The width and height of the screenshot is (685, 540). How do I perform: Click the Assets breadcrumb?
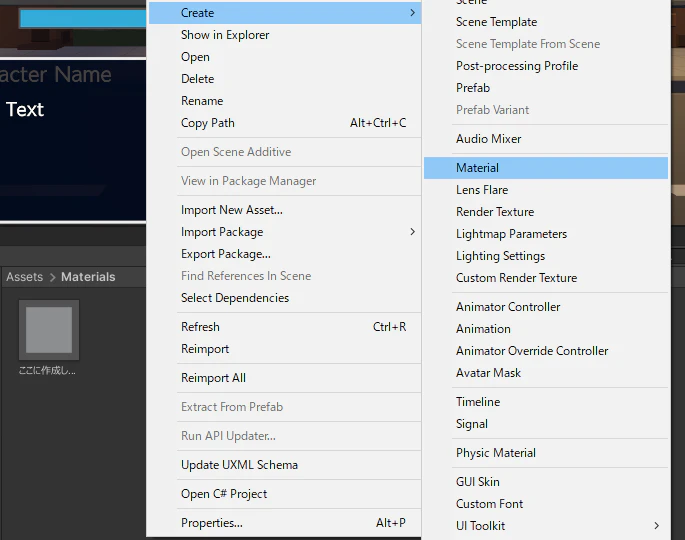pyautogui.click(x=24, y=277)
